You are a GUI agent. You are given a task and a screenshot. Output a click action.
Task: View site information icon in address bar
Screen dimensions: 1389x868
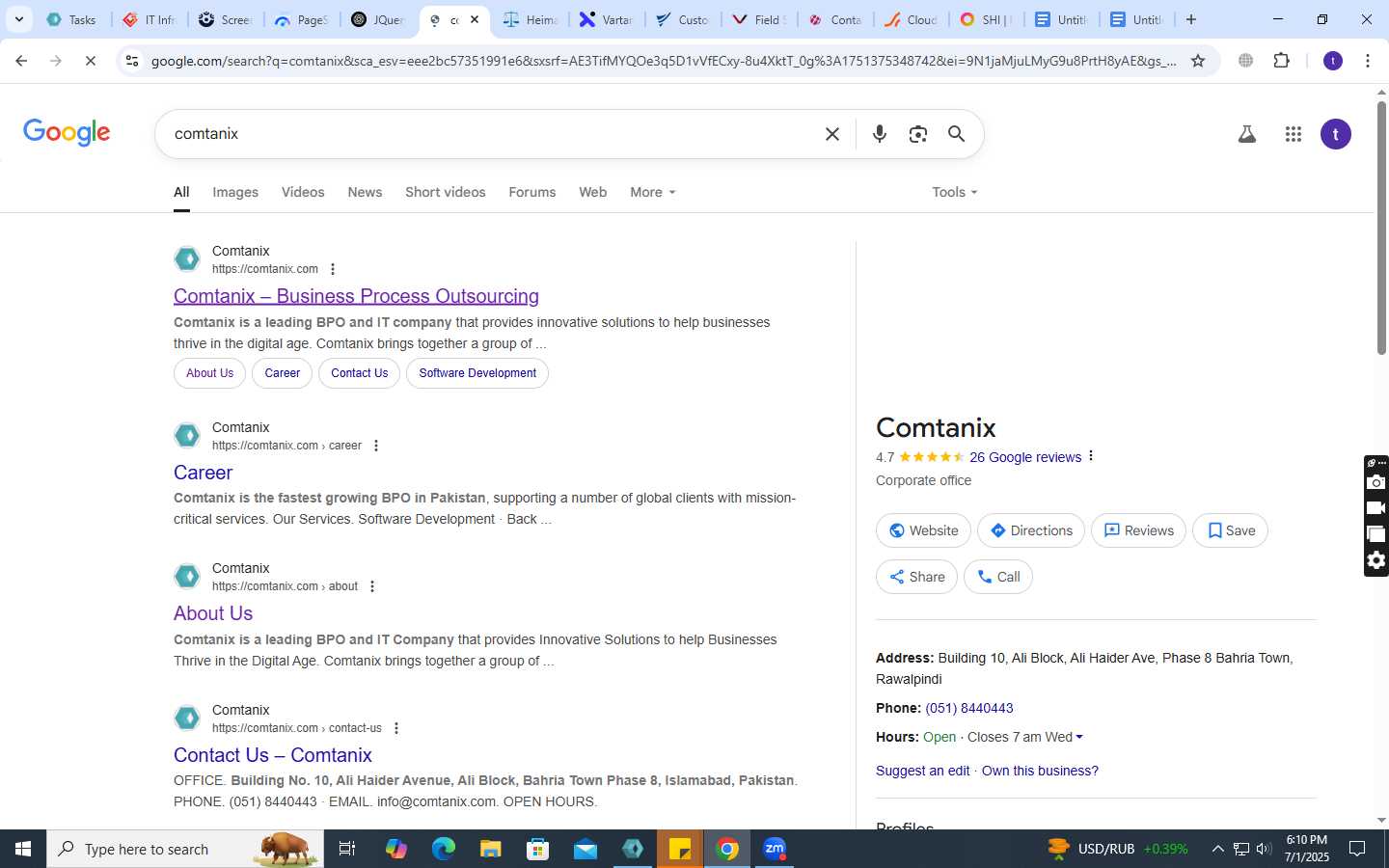click(132, 61)
